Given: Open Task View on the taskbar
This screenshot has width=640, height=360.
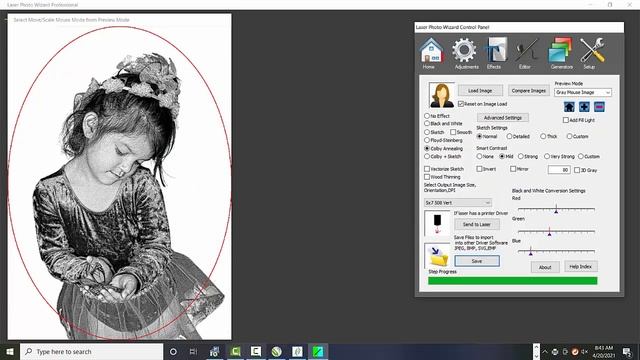Looking at the screenshot, I should [x=193, y=352].
